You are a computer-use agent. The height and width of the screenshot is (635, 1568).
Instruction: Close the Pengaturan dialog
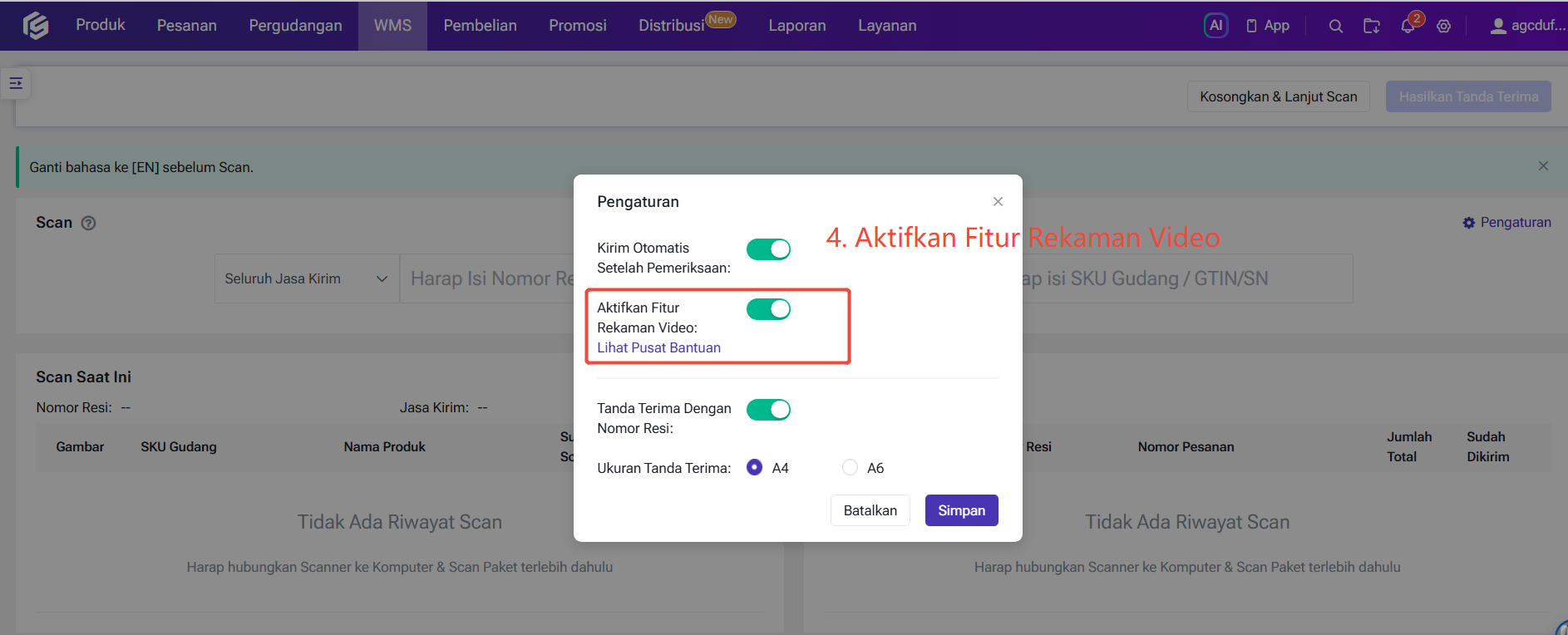998,202
